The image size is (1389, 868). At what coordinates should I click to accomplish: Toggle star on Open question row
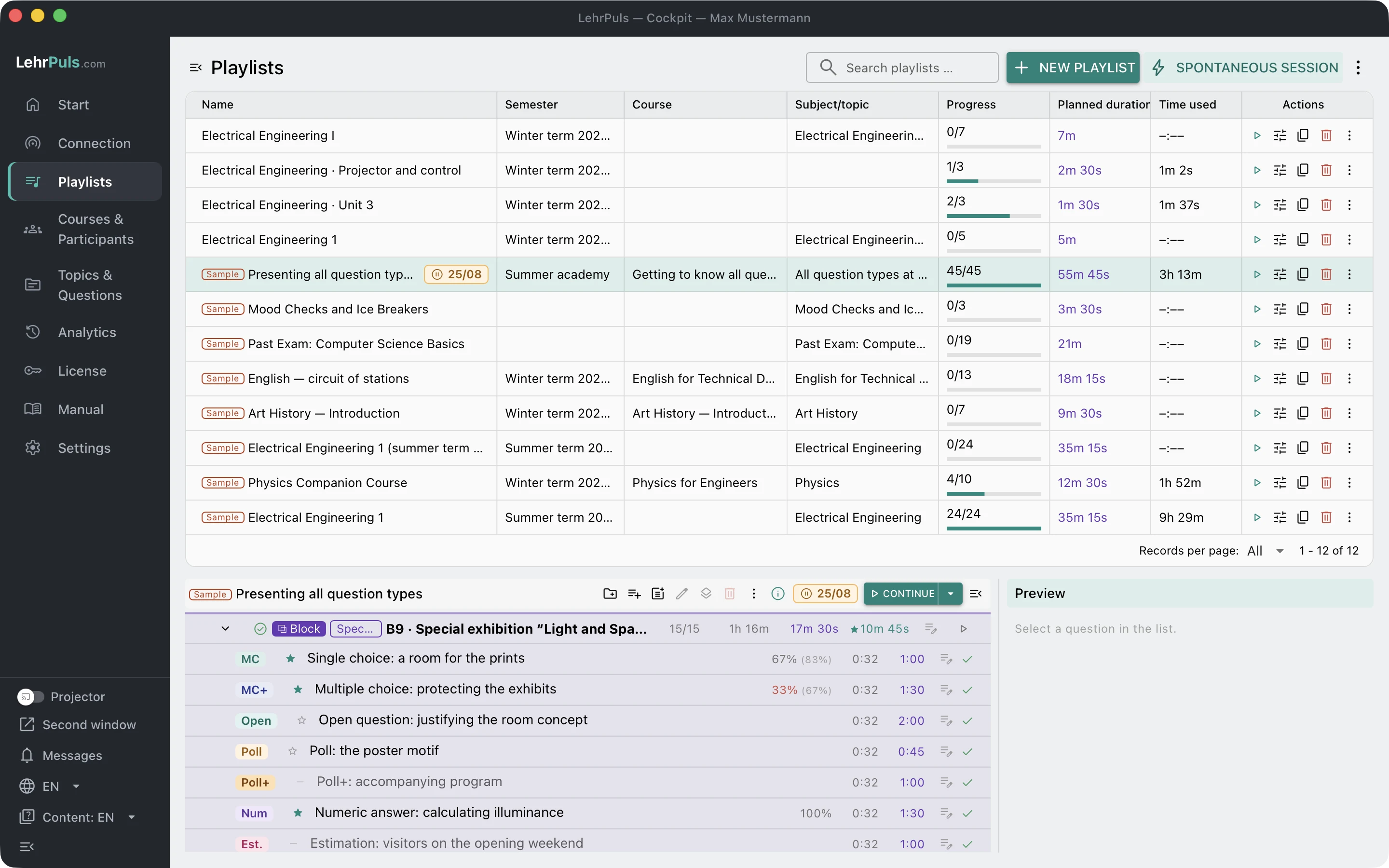301,720
